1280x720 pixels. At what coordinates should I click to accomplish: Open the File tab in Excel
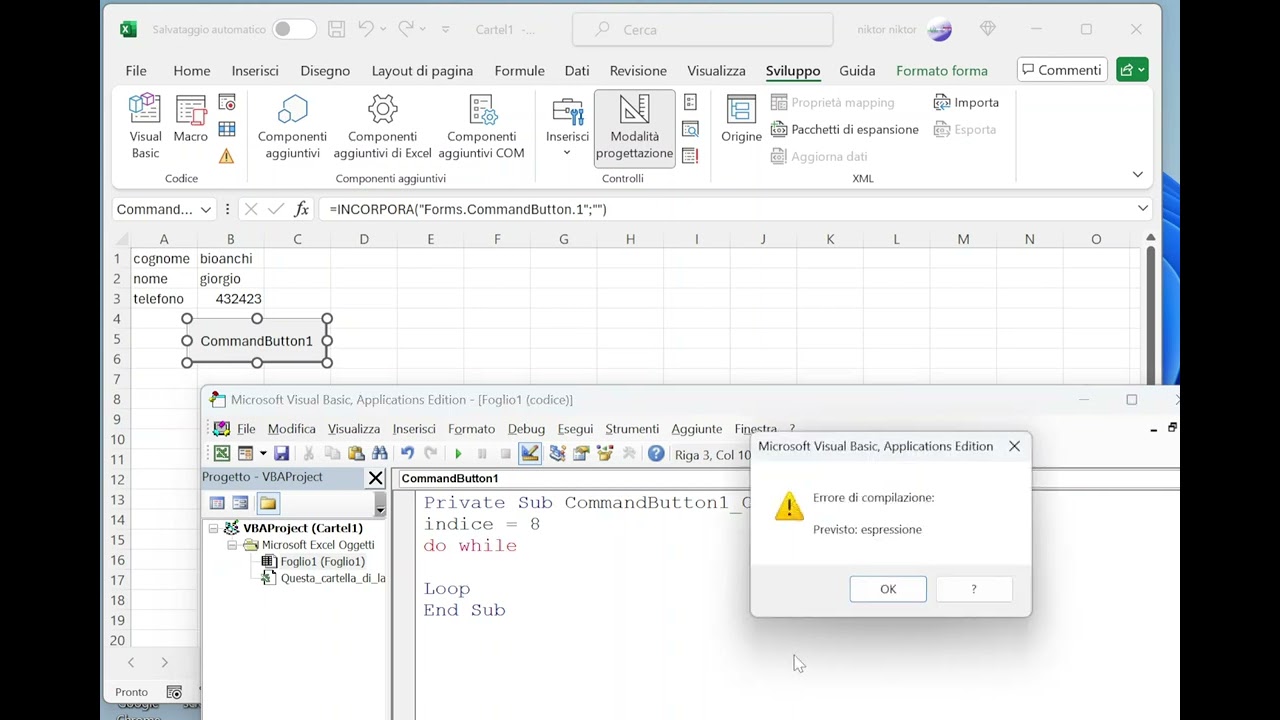point(136,71)
